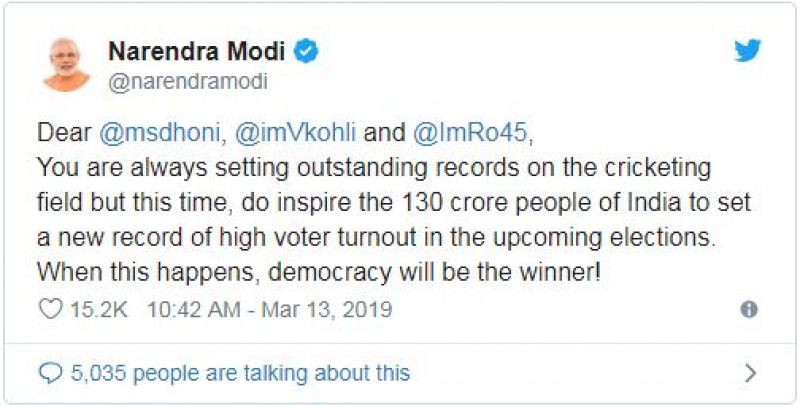Image resolution: width=800 pixels, height=406 pixels.
Task: Click the "Dear" greeting word in the tweet
Action: point(60,131)
